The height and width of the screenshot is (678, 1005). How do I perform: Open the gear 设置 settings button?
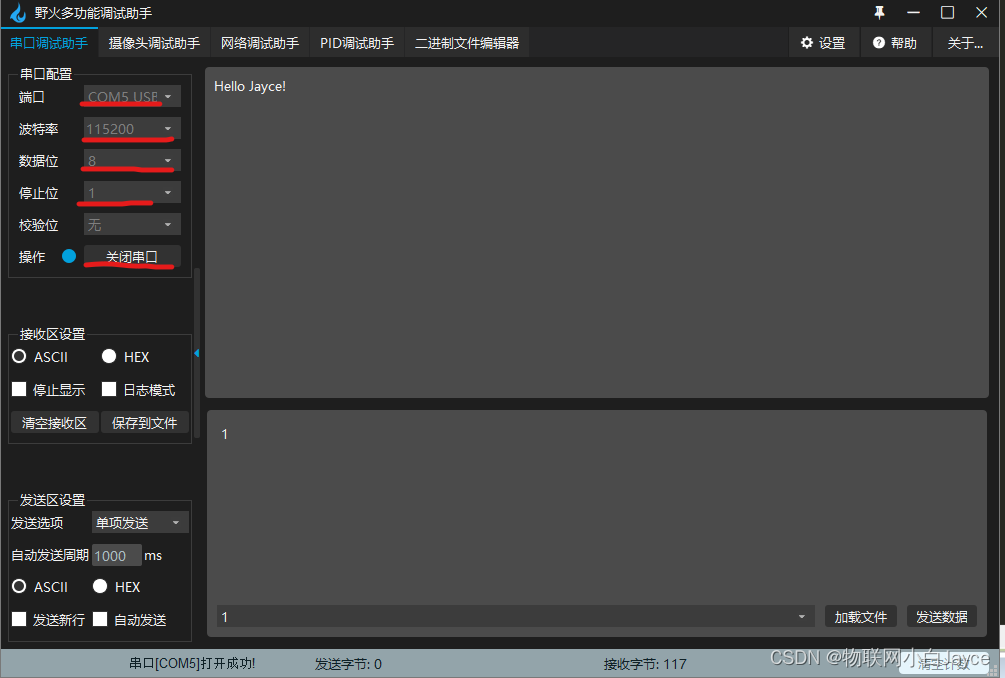(x=823, y=43)
